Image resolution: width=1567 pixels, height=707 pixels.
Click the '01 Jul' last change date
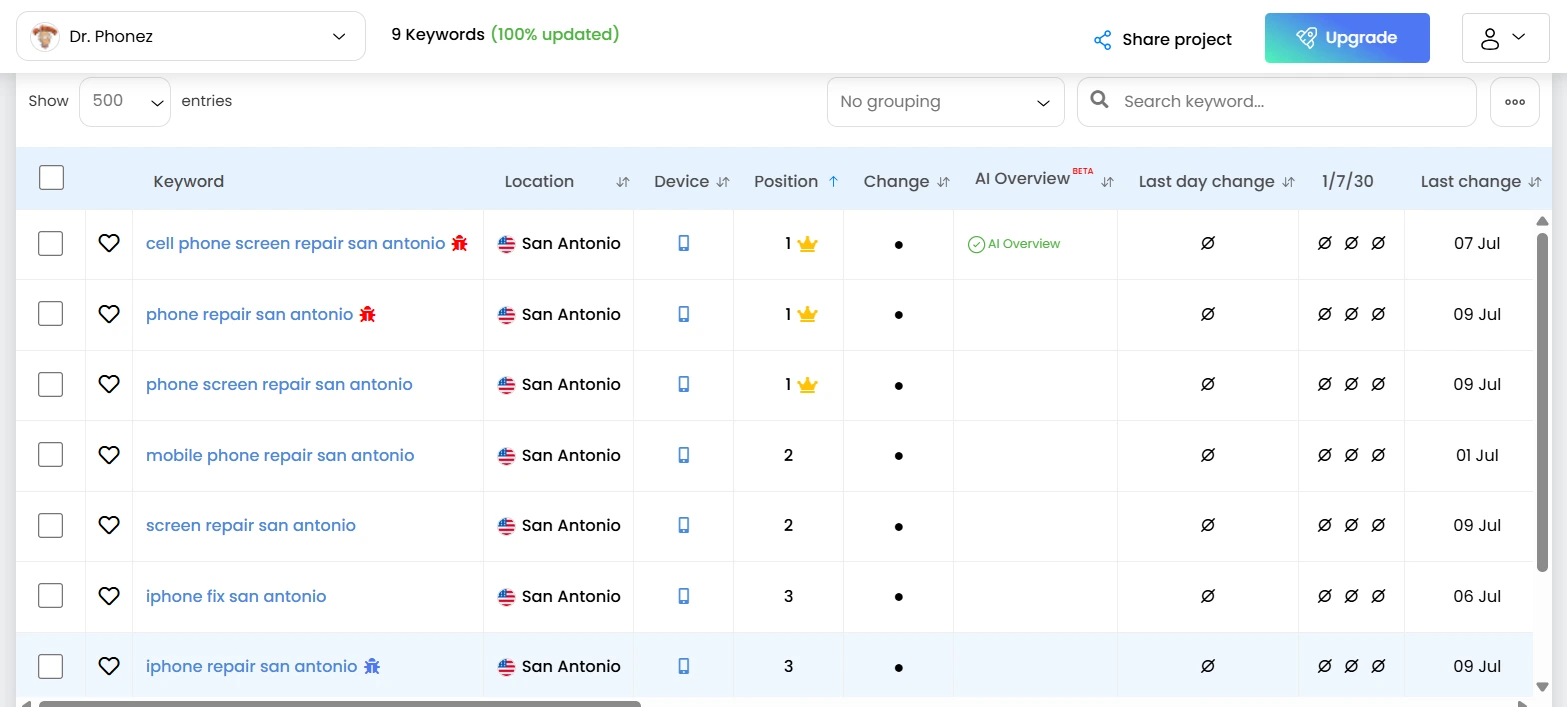coord(1477,455)
